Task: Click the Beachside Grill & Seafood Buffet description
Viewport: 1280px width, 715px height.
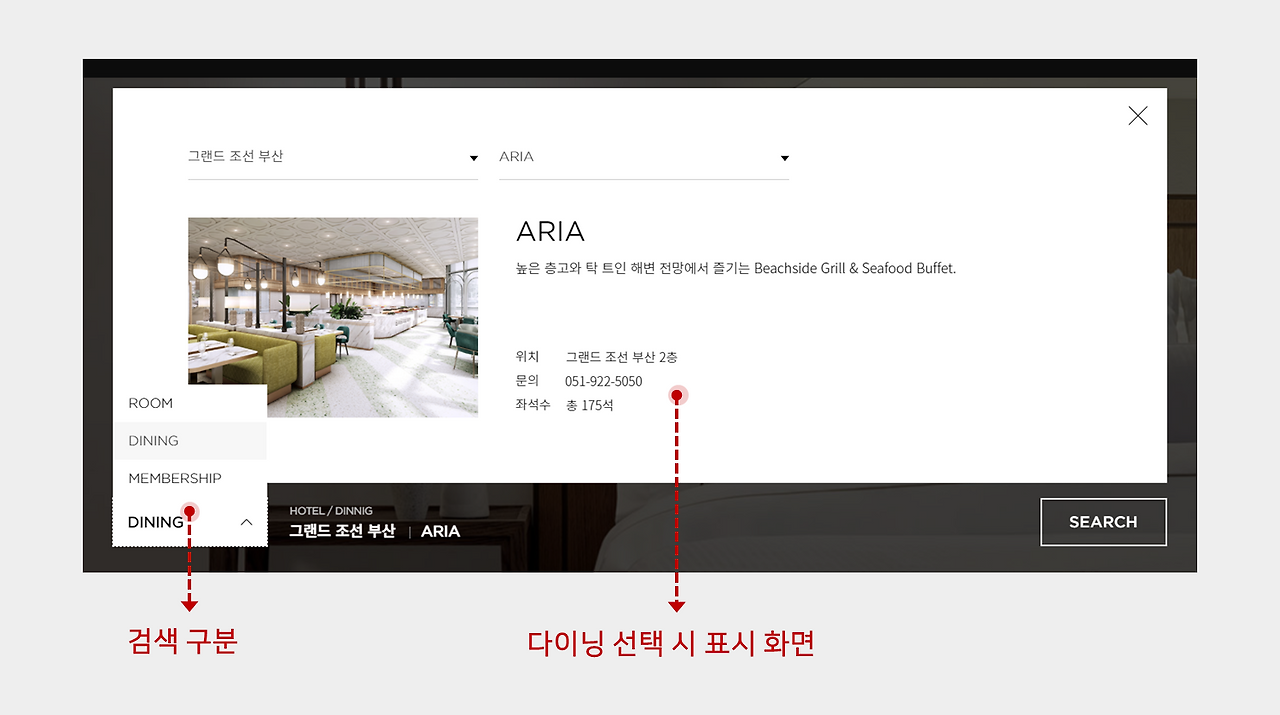Action: click(x=736, y=268)
